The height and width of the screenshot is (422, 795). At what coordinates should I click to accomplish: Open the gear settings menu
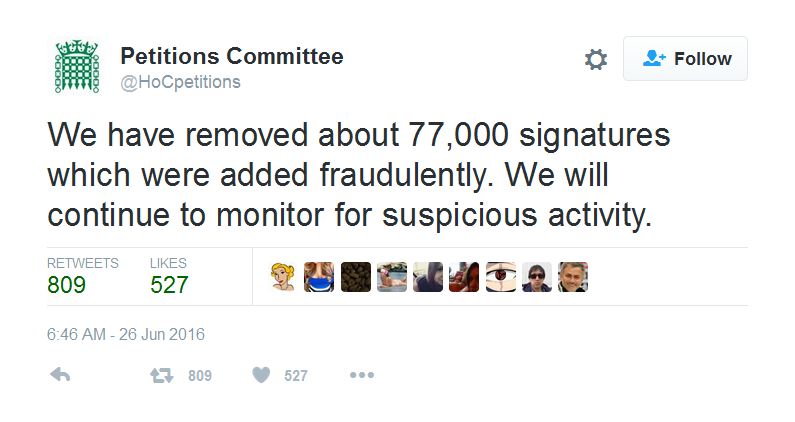coord(595,60)
